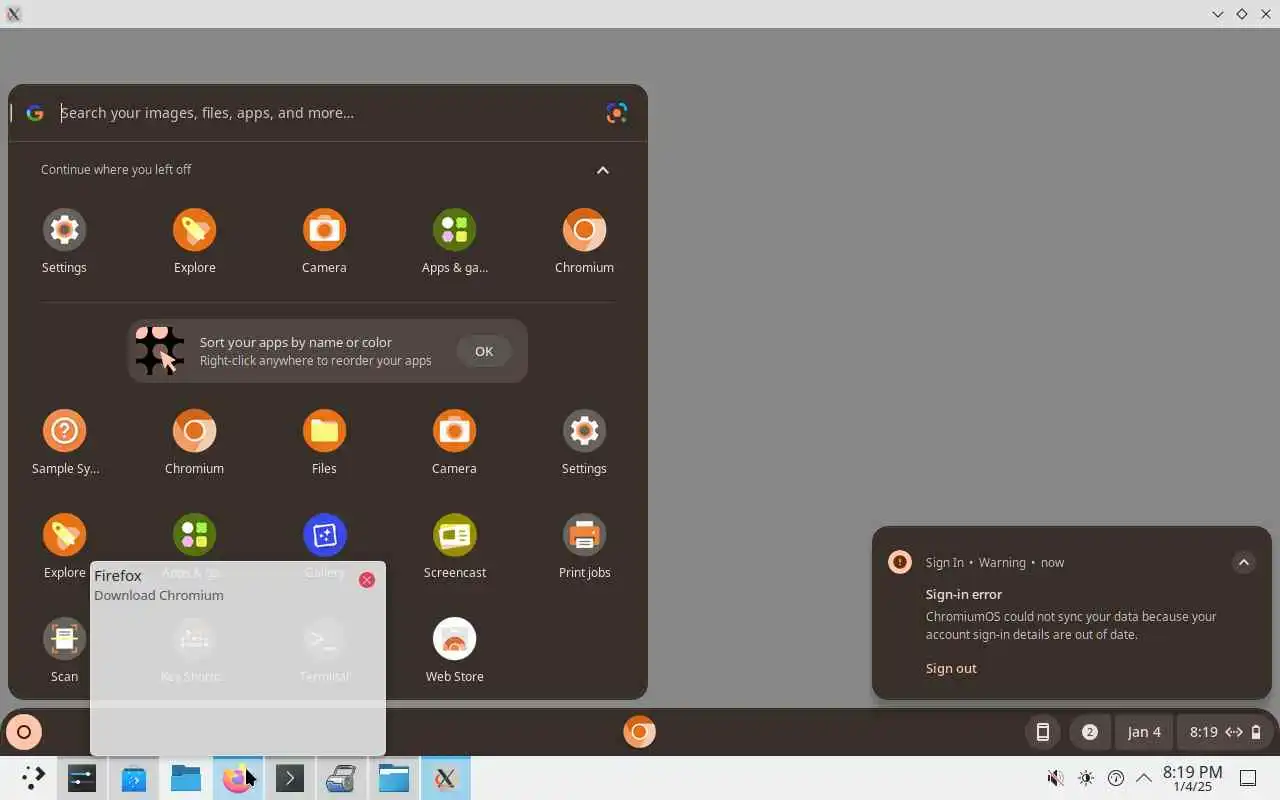Open the Jan 4 calendar date button
The width and height of the screenshot is (1280, 800).
click(x=1144, y=732)
